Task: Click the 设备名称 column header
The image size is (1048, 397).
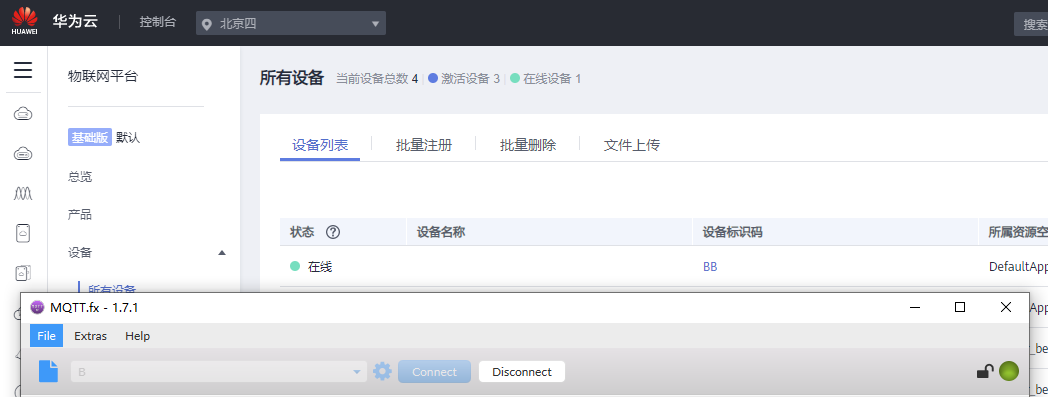Action: [x=441, y=232]
